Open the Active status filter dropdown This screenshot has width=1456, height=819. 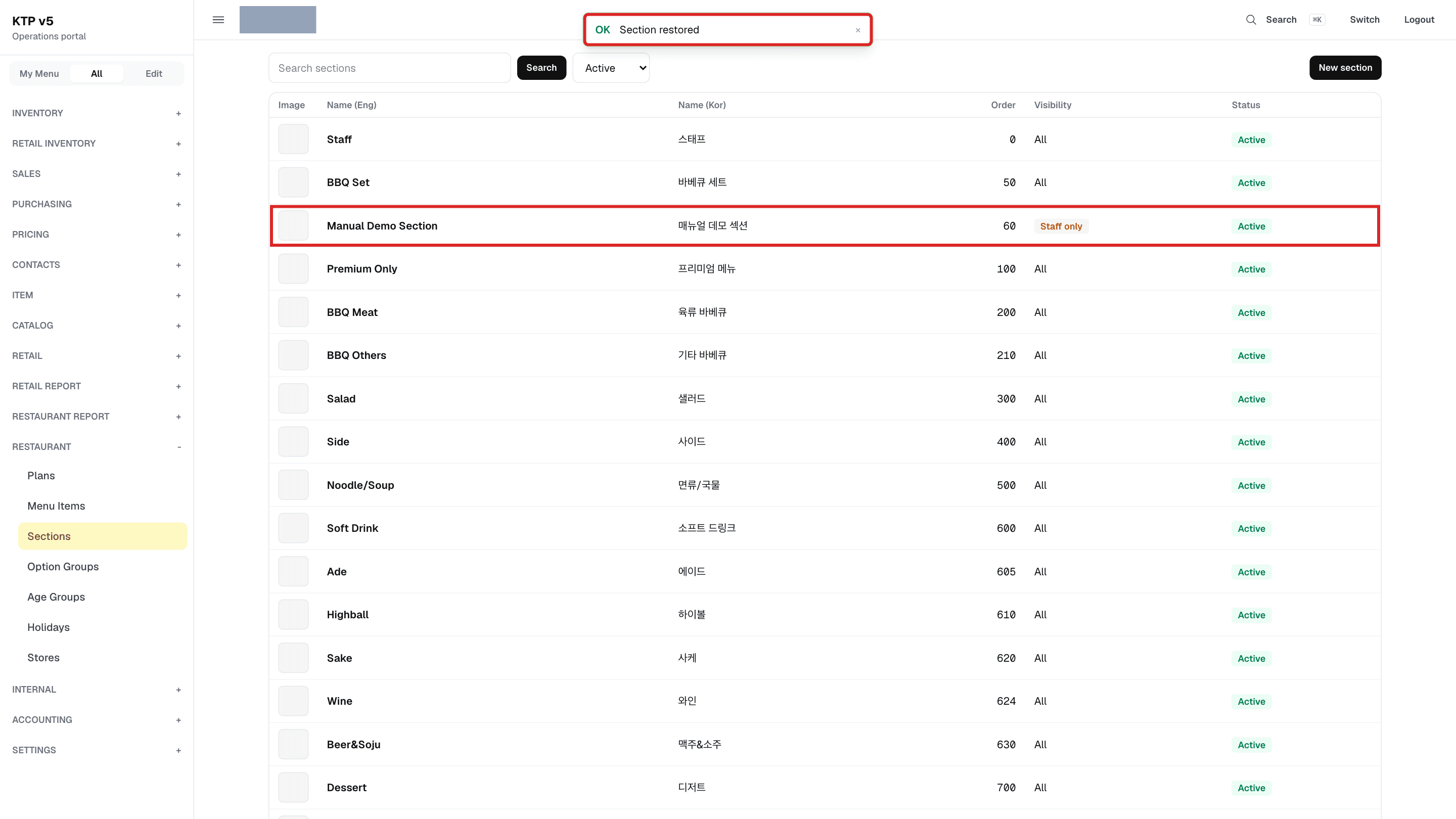point(611,68)
